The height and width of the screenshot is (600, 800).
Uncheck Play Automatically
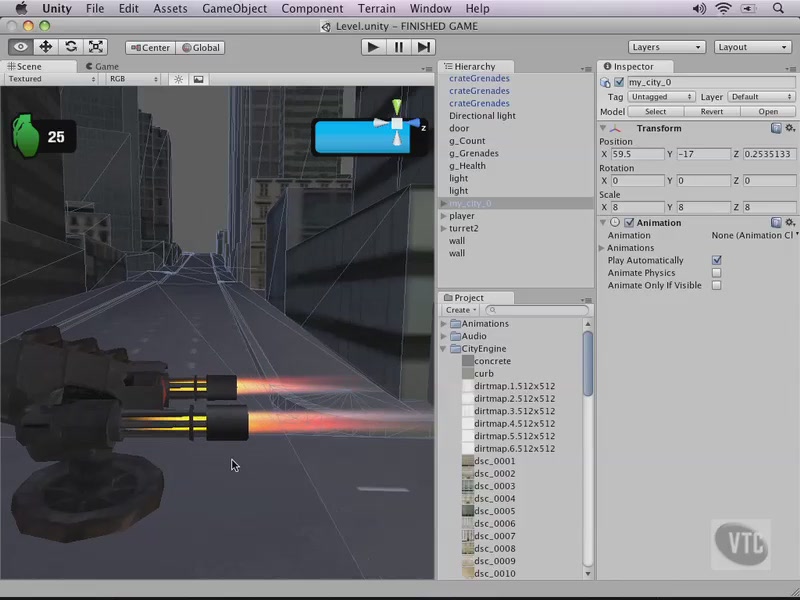pyautogui.click(x=716, y=260)
